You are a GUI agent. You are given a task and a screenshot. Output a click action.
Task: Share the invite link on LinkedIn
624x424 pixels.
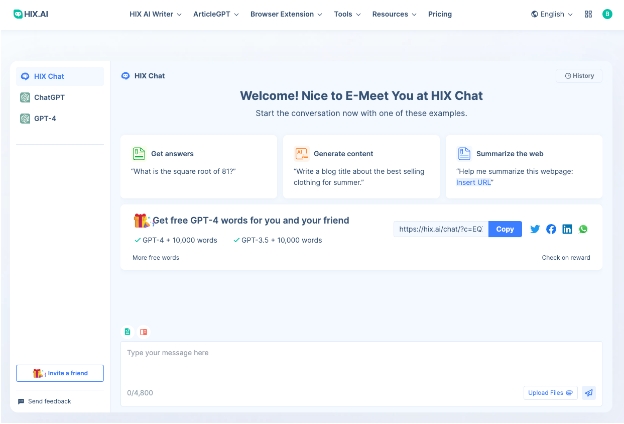567,229
